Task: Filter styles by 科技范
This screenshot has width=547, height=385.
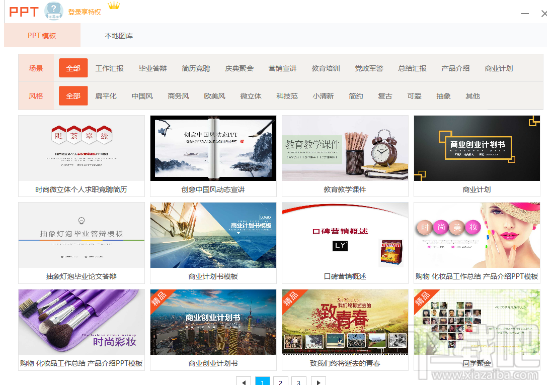Action: 287,96
